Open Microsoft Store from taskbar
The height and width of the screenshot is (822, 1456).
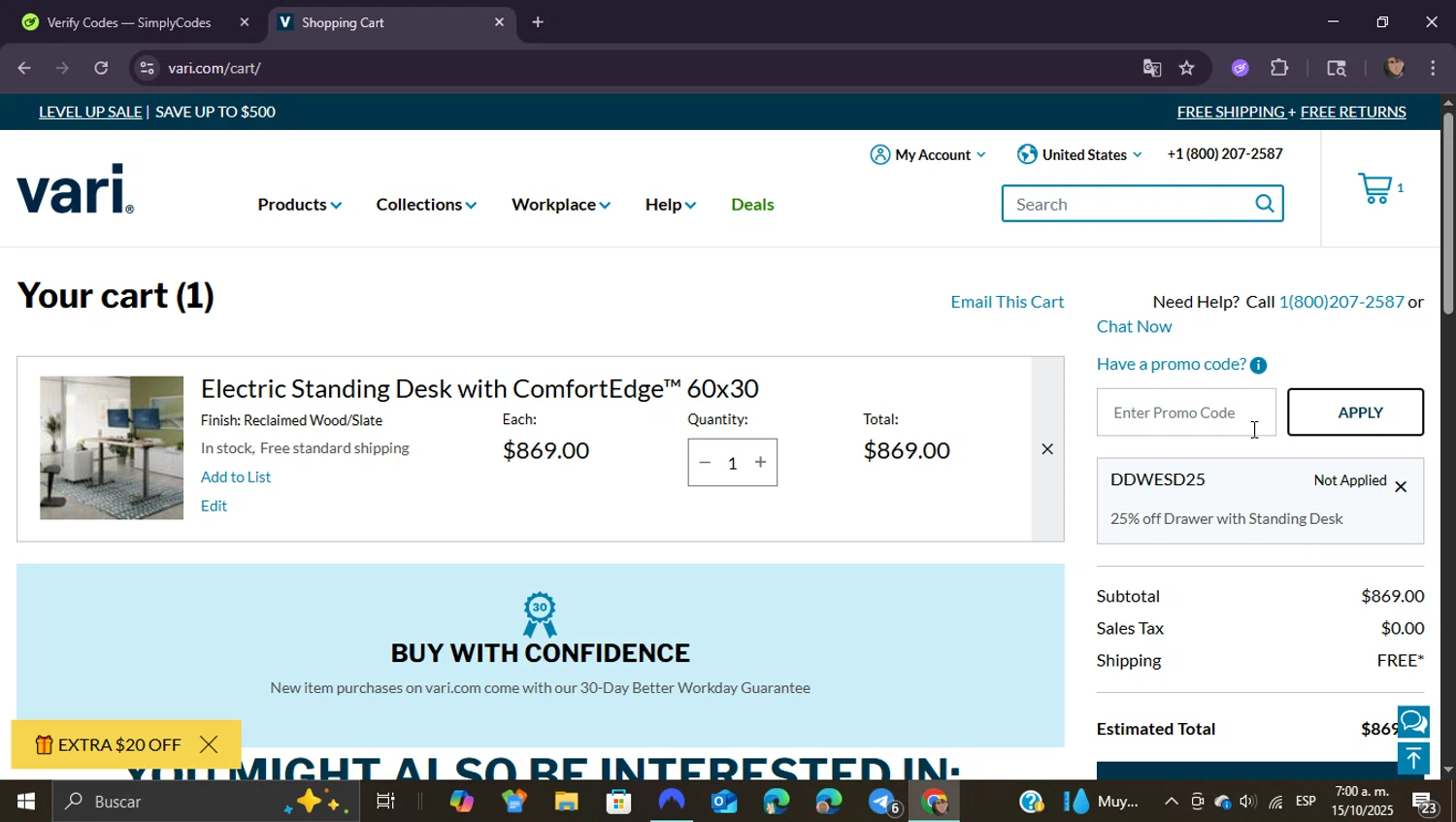(x=618, y=802)
